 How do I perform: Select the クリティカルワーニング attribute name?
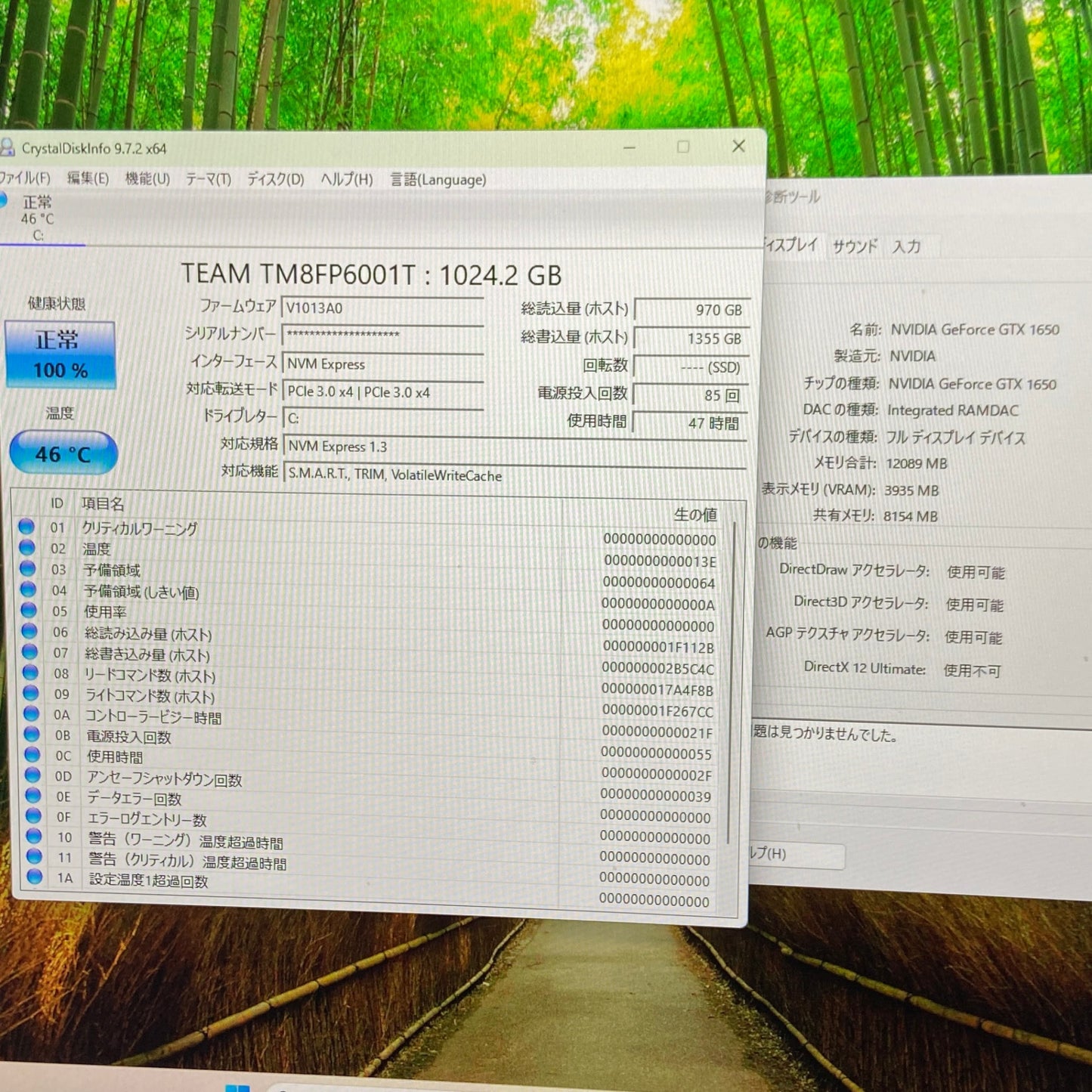coord(140,528)
